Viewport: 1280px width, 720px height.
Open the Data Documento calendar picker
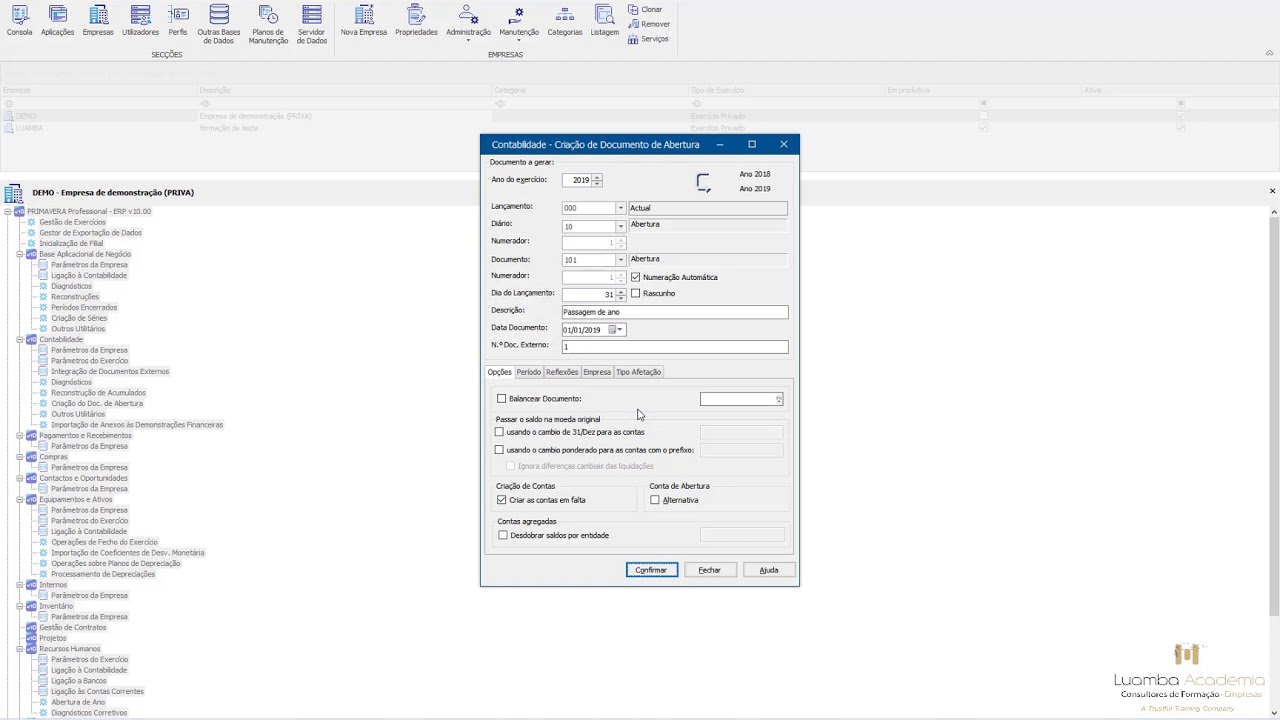point(613,330)
